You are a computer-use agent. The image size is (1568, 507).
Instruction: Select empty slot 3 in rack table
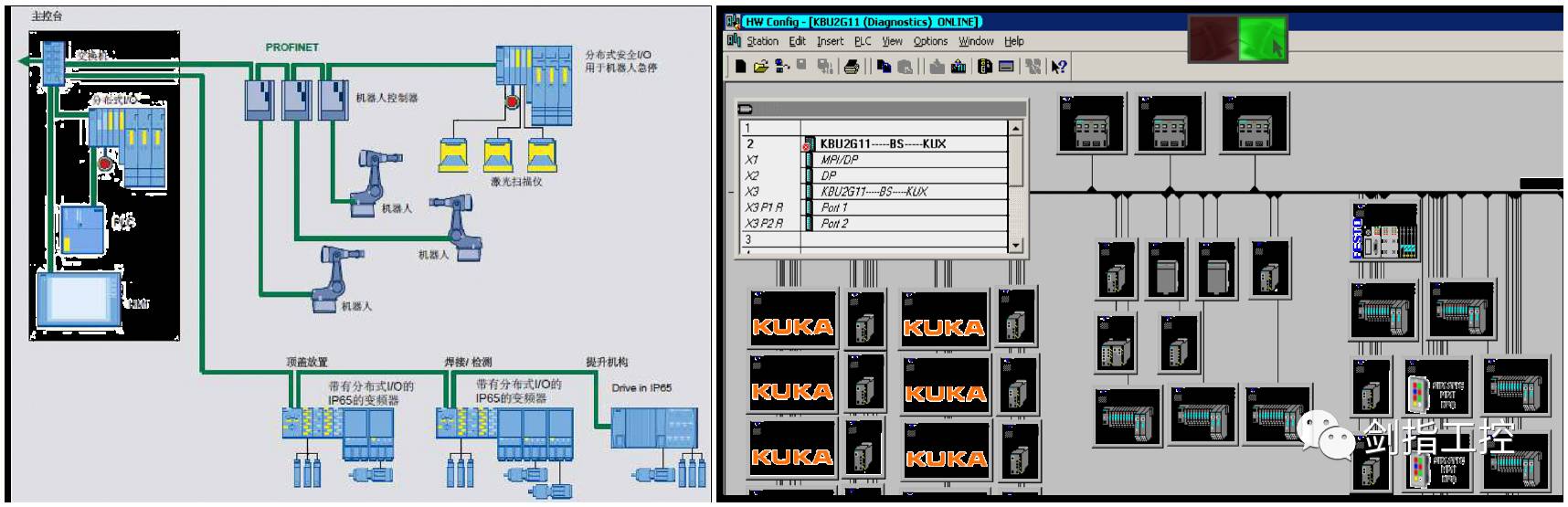point(874,239)
